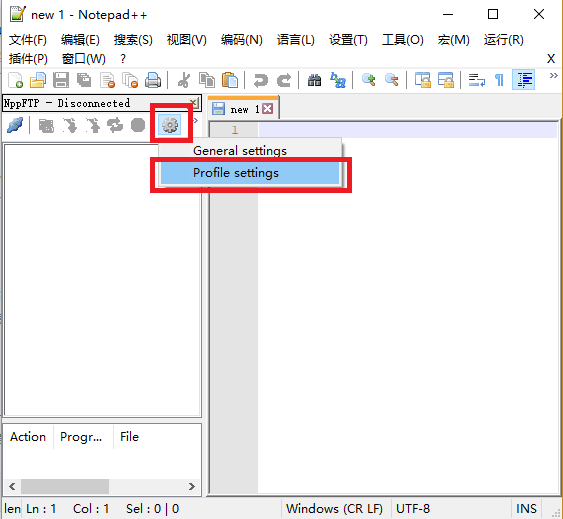Zoom out magnifier icon
The image size is (563, 519).
click(391, 80)
